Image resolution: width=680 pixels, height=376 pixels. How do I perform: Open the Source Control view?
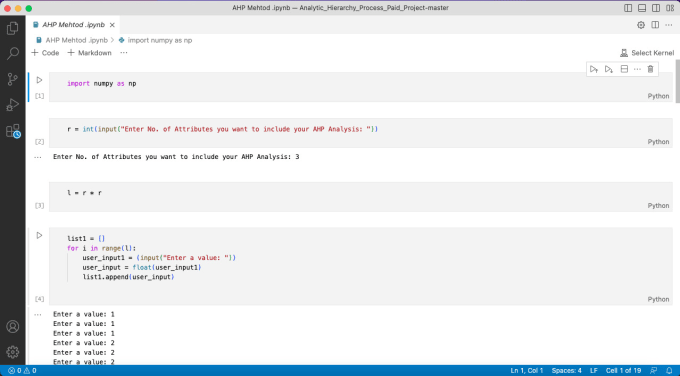[13, 79]
